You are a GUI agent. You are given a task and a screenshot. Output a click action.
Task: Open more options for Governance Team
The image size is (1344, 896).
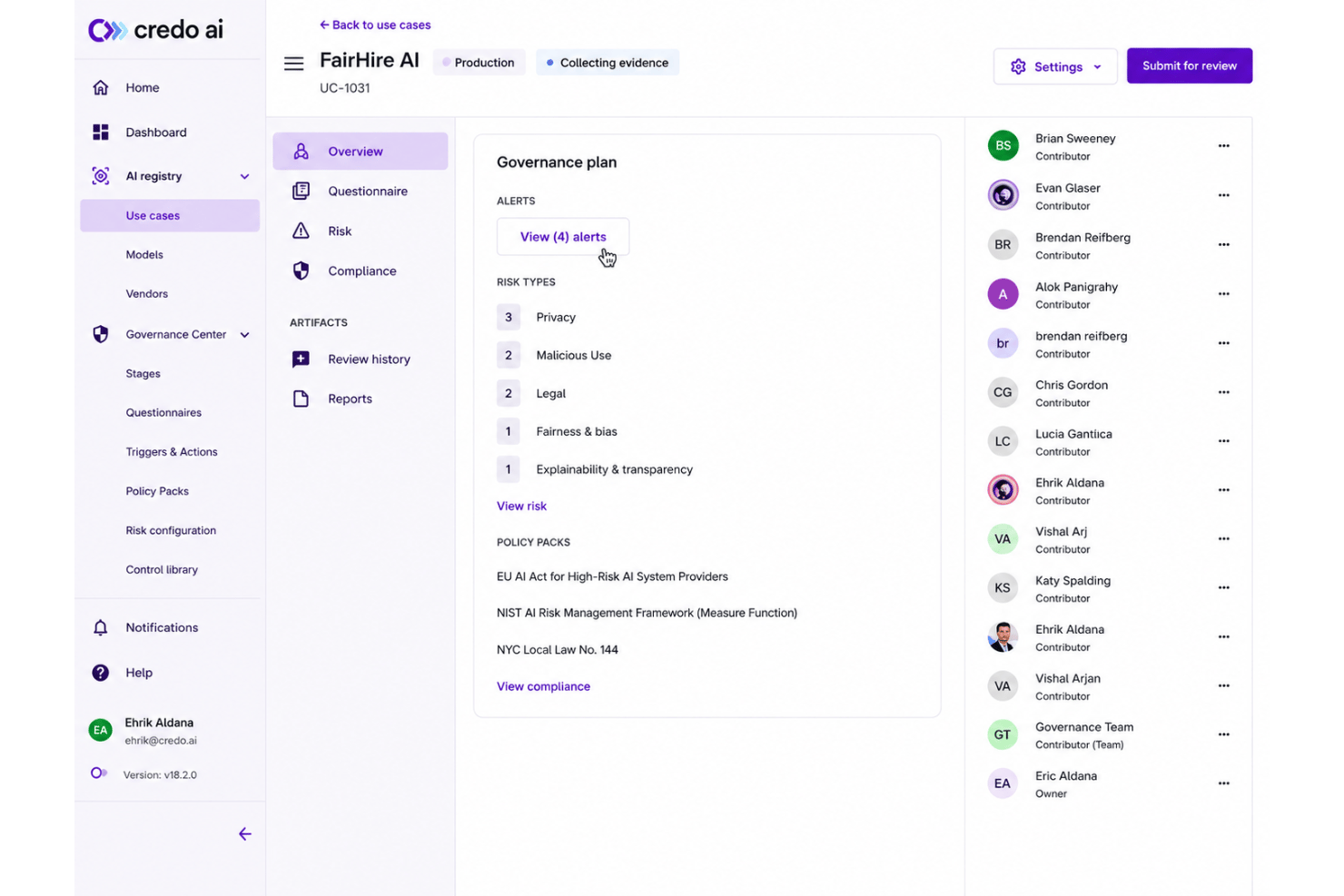coord(1223,734)
